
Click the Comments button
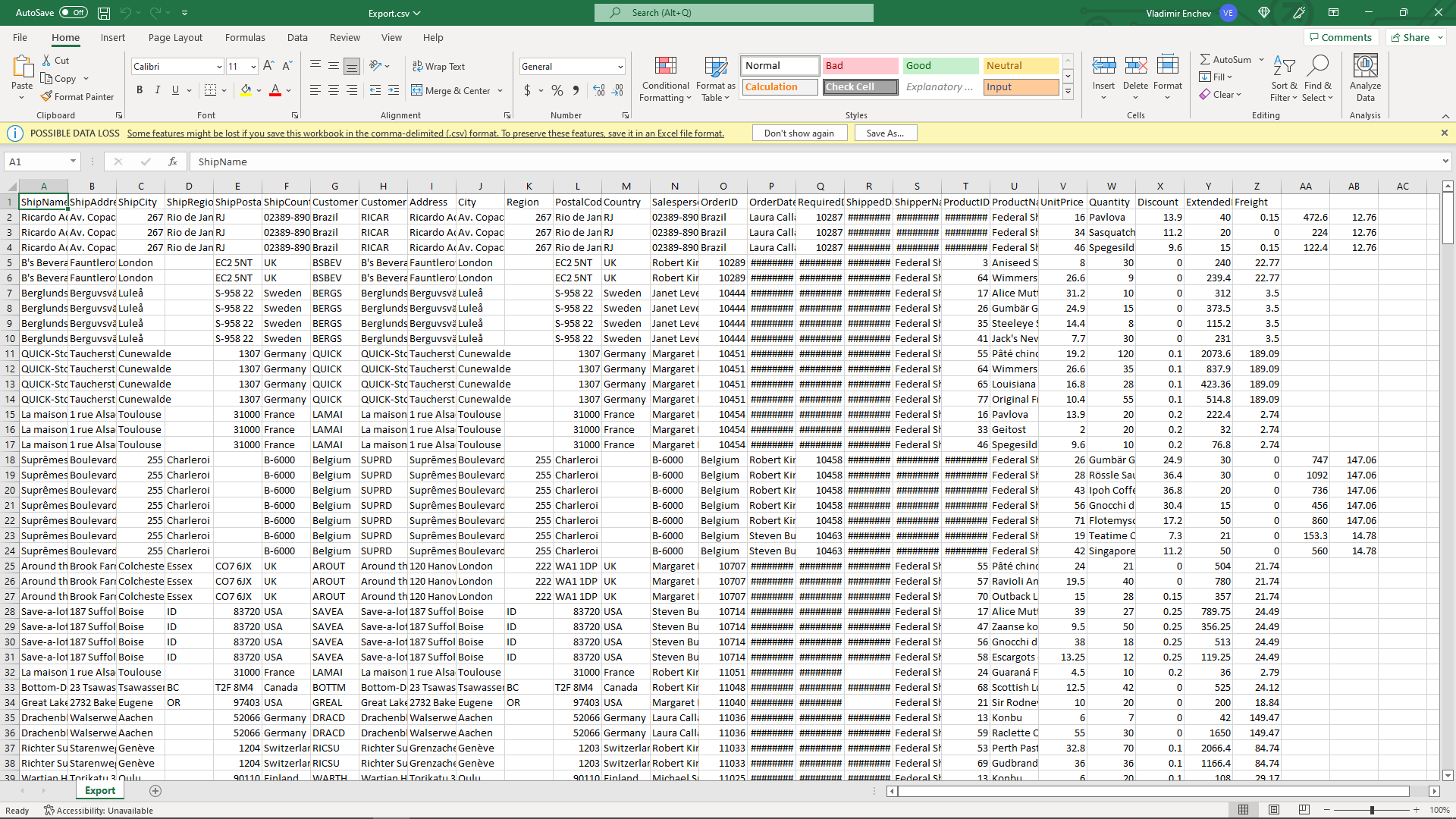coord(1341,38)
